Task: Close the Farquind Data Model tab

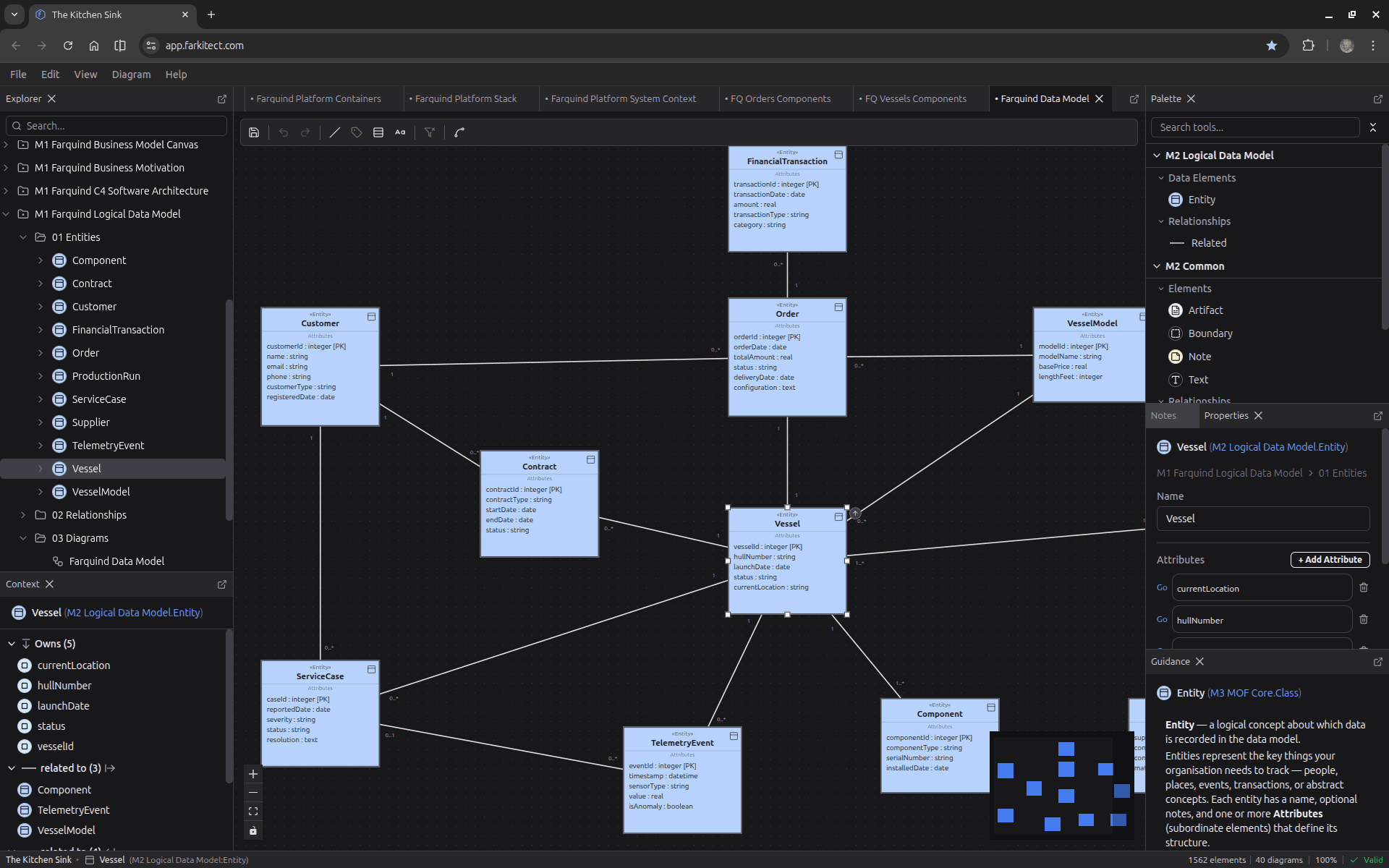Action: pos(1100,99)
